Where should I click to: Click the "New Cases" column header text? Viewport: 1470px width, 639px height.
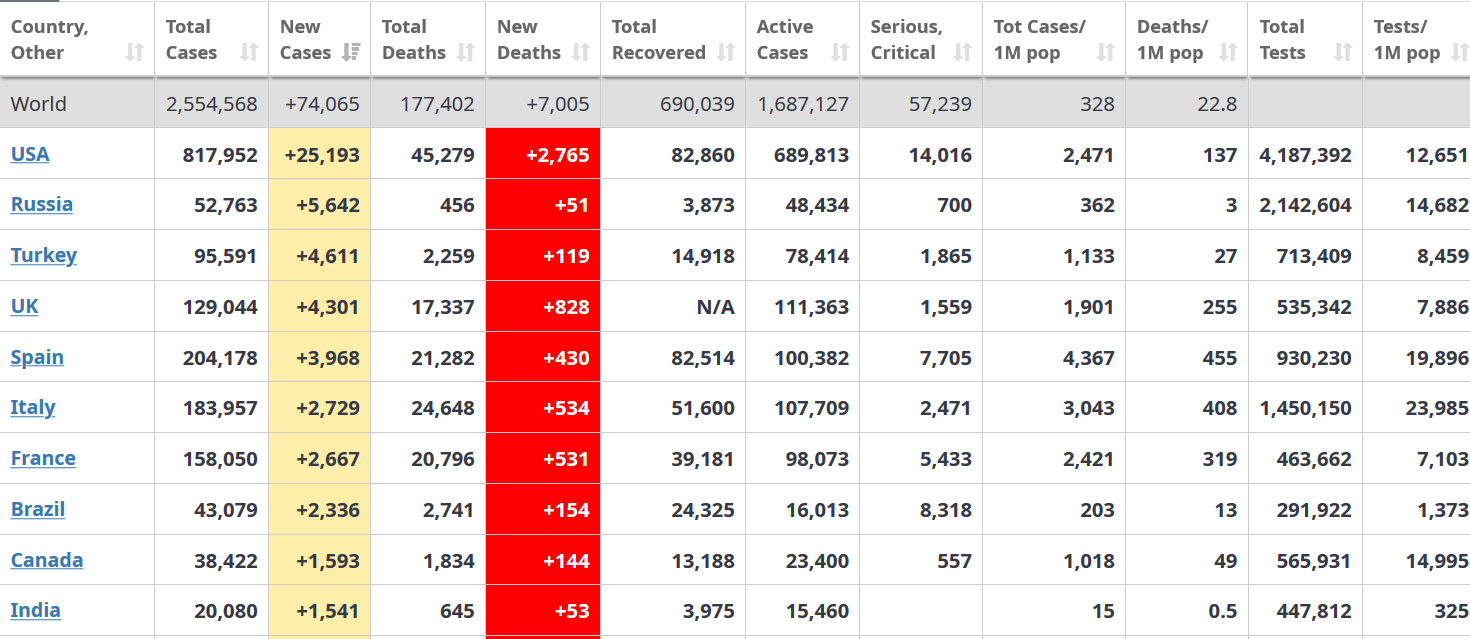click(305, 40)
